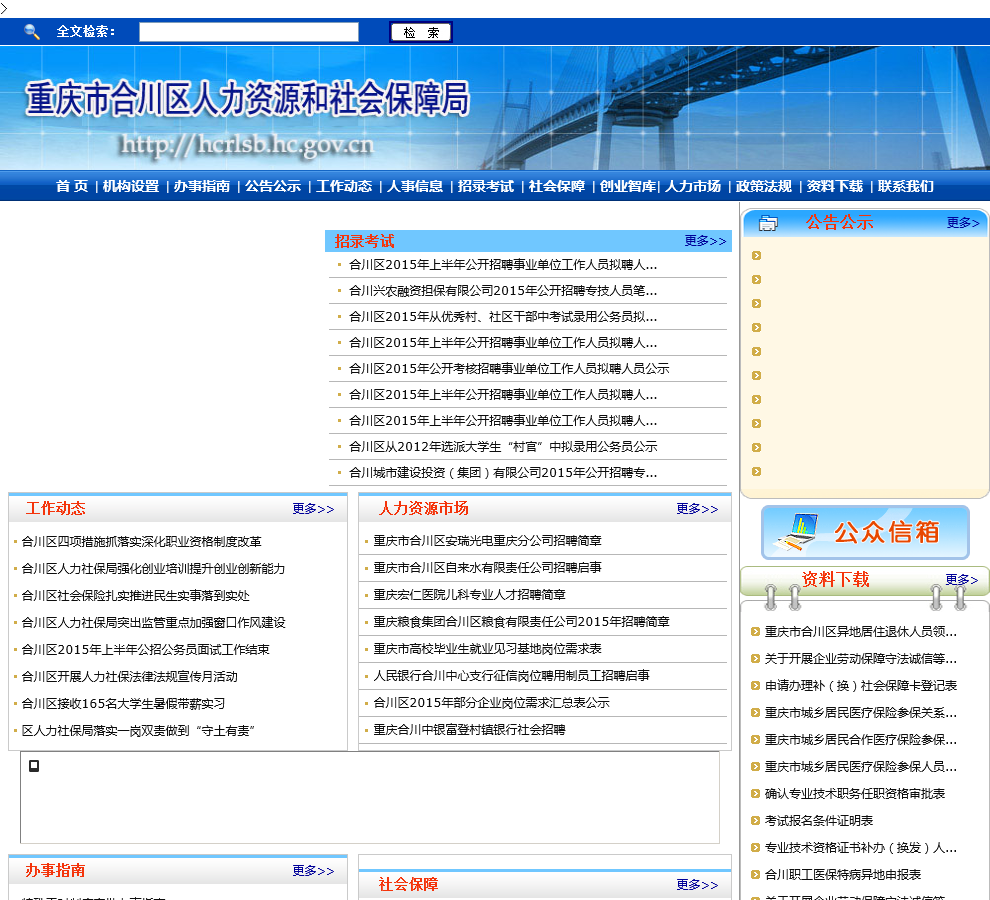
Task: Open 重庆粮食集团合川区粮食有限责任公司 recruitment
Action: pyautogui.click(x=522, y=621)
